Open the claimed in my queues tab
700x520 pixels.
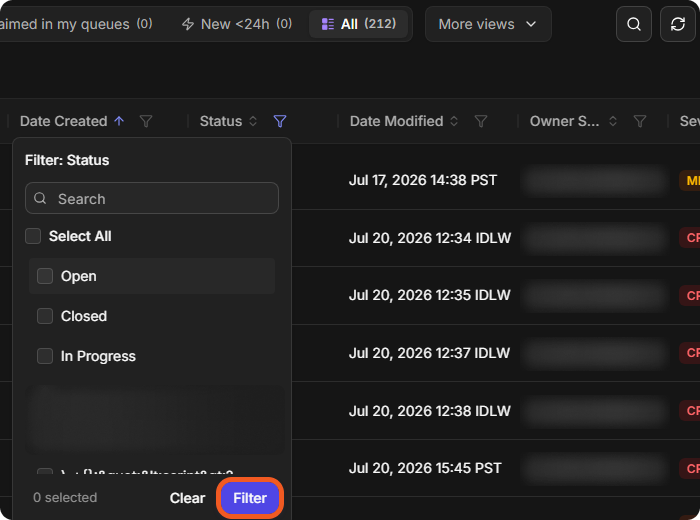[x=76, y=24]
